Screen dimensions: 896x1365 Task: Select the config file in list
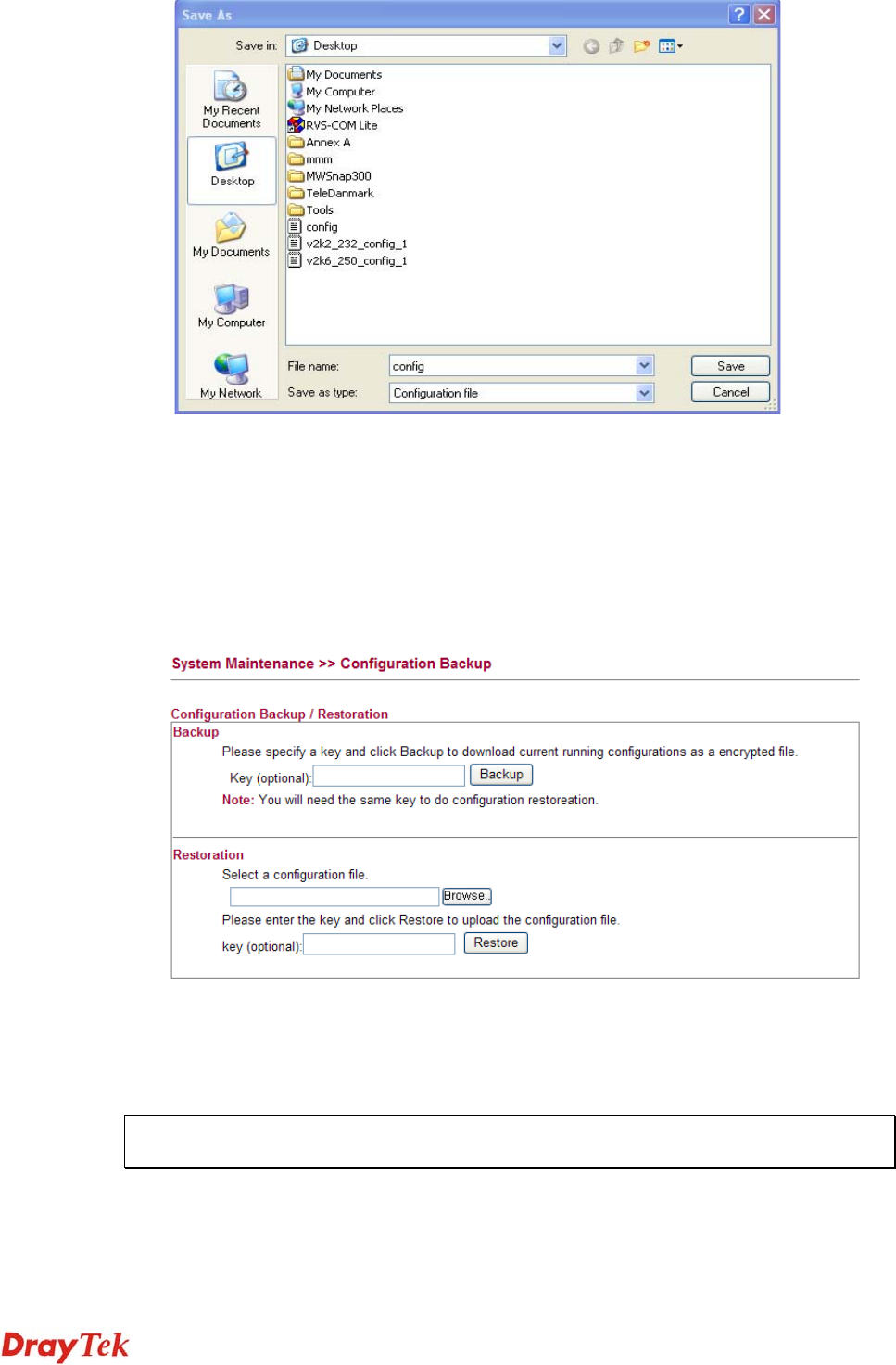pos(313,226)
